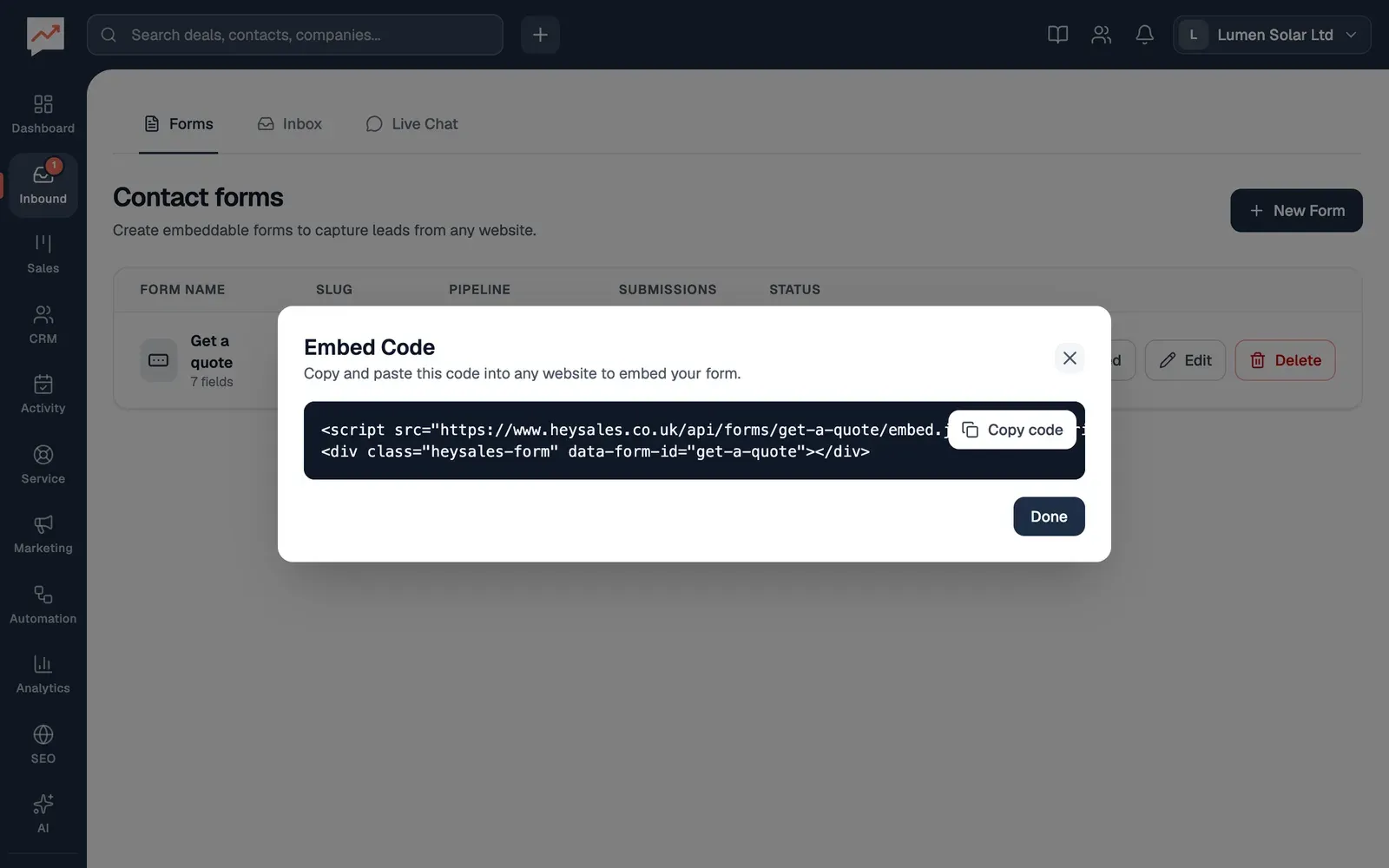Open Analytics from the sidebar
Viewport: 1389px width, 868px height.
coord(43,674)
